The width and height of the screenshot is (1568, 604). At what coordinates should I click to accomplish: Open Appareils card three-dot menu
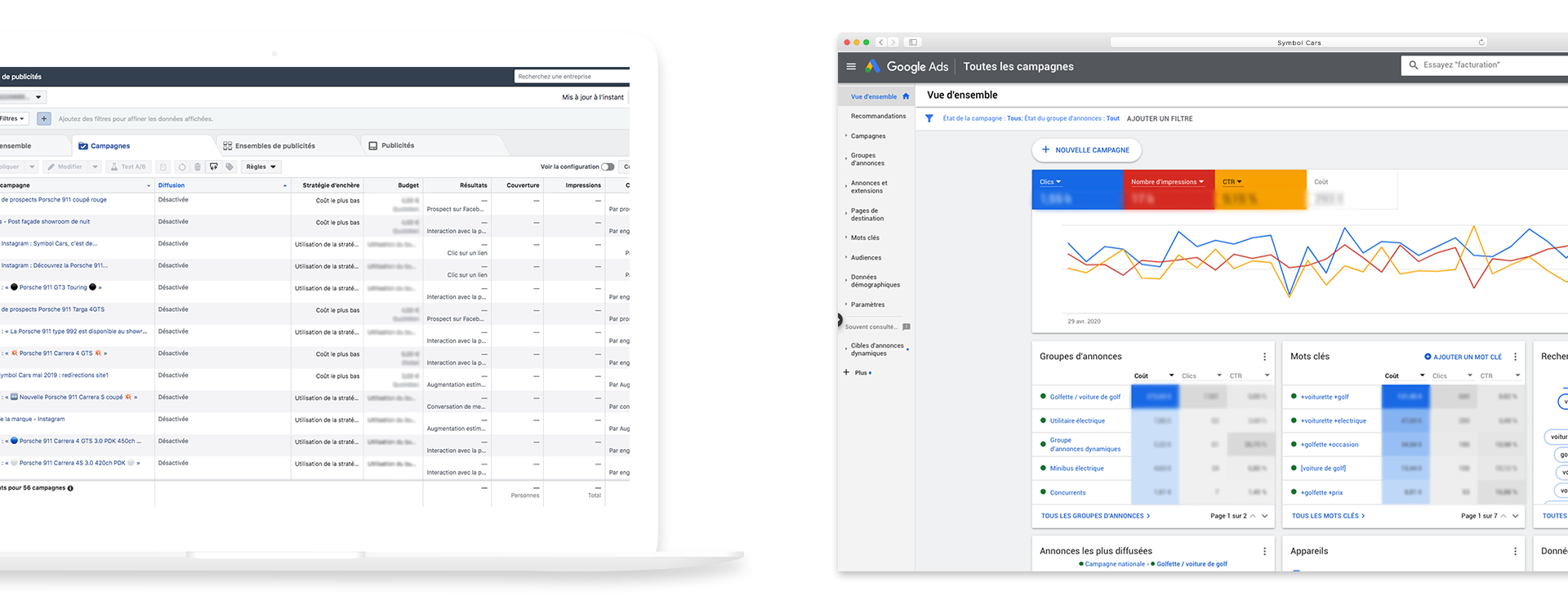coord(1516,552)
